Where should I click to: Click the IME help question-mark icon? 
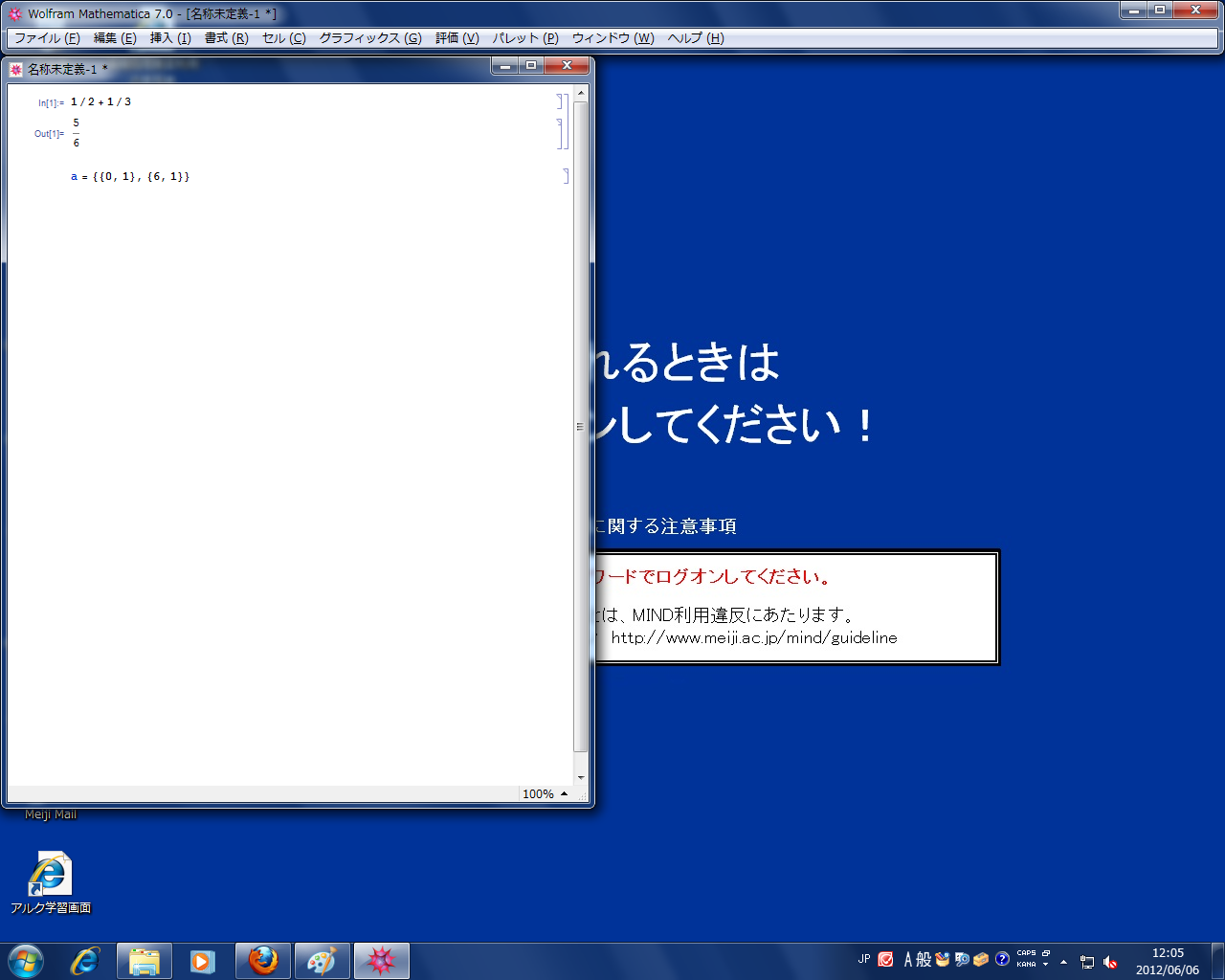pyautogui.click(x=1002, y=959)
